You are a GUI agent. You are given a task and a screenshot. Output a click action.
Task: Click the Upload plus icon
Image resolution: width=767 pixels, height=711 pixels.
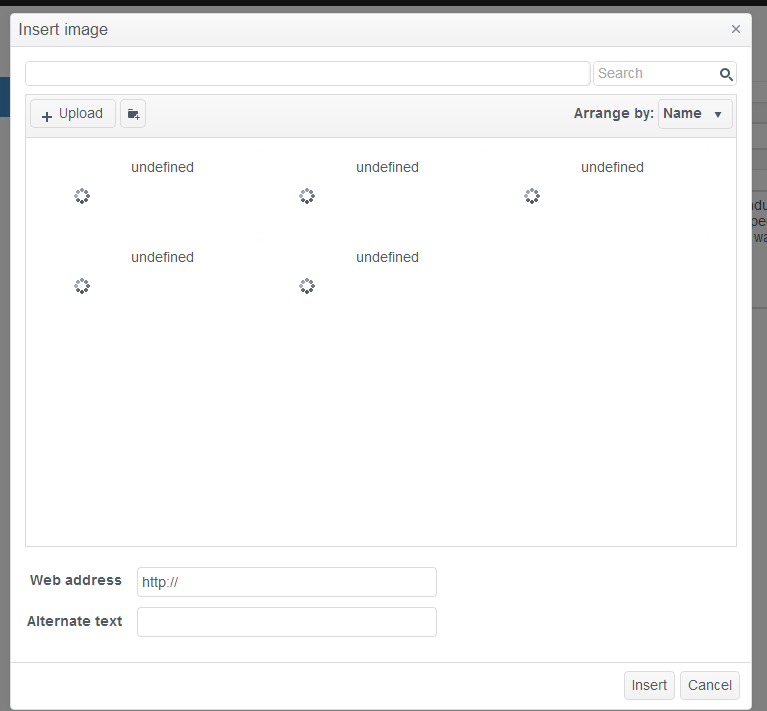pos(47,116)
